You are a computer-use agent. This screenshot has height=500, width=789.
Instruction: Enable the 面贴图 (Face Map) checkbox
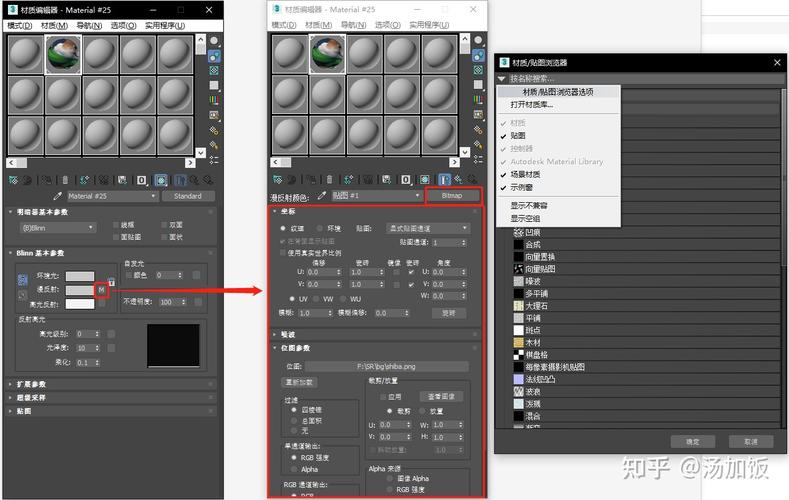pyautogui.click(x=116, y=237)
